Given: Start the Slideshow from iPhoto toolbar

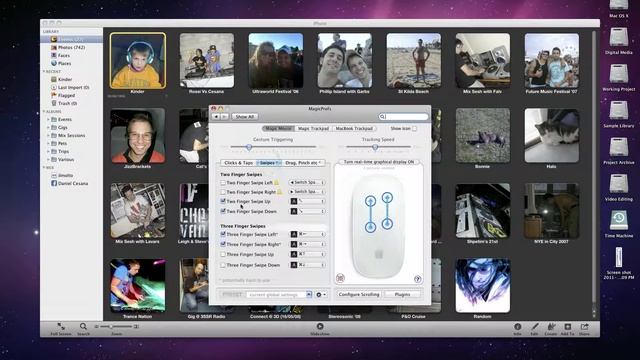Looking at the screenshot, I should [x=320, y=326].
